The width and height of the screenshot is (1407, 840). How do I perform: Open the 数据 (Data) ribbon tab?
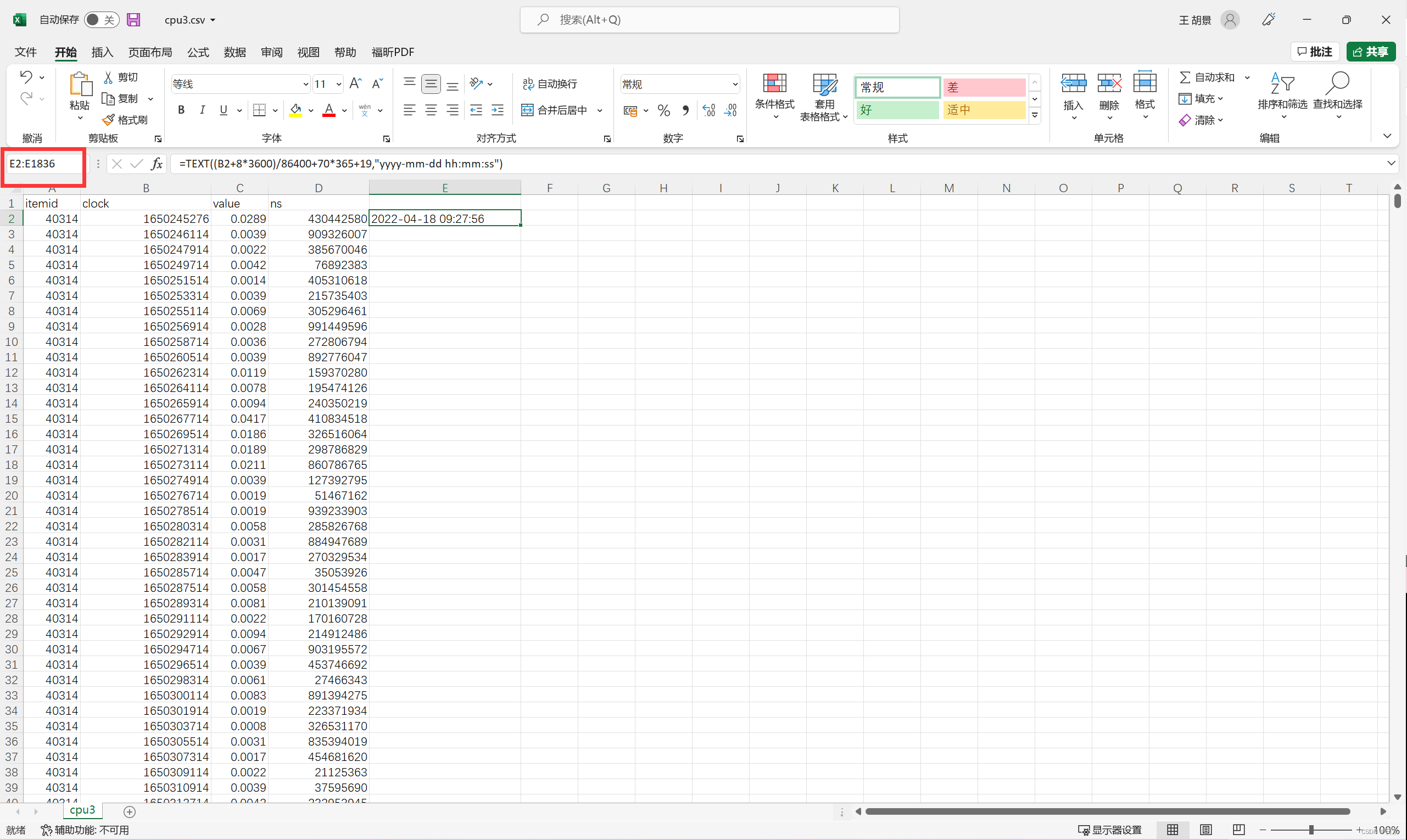pyautogui.click(x=235, y=52)
